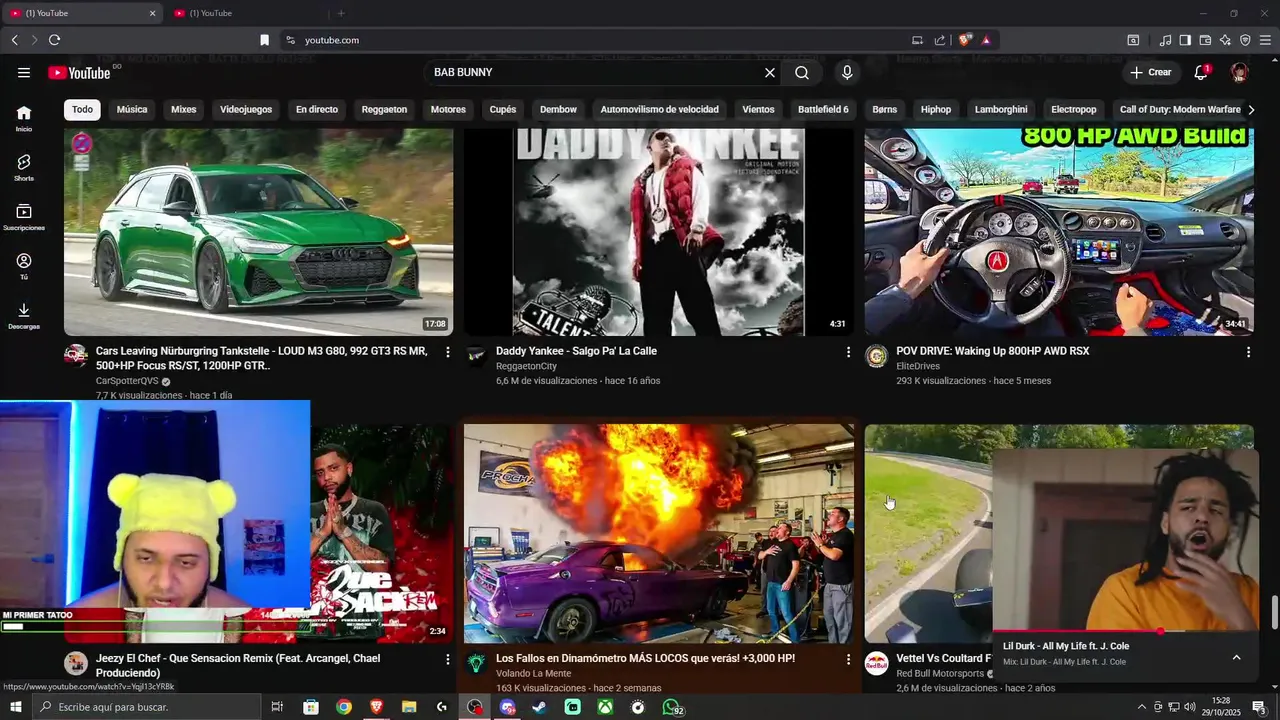This screenshot has width=1280, height=720.
Task: Open a new browser tab with plus
Action: pos(341,13)
